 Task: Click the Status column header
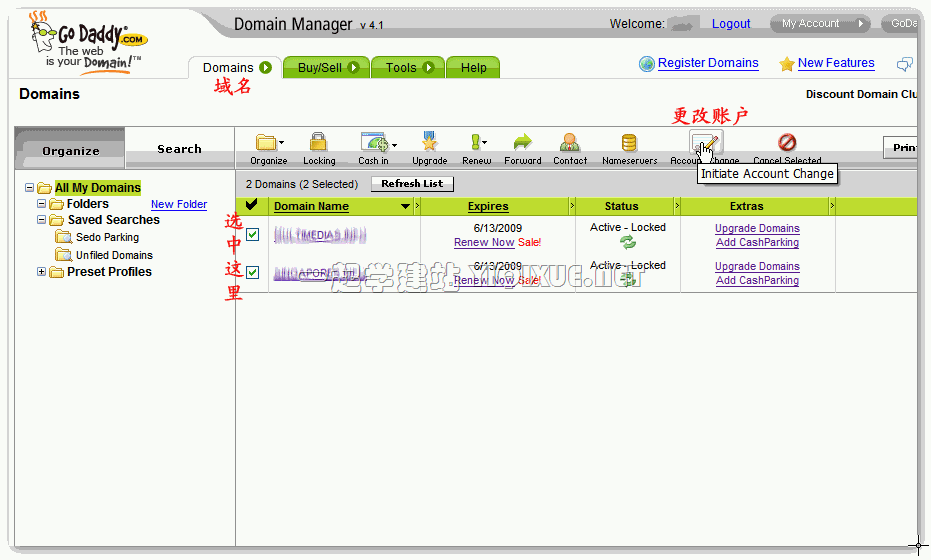[621, 206]
